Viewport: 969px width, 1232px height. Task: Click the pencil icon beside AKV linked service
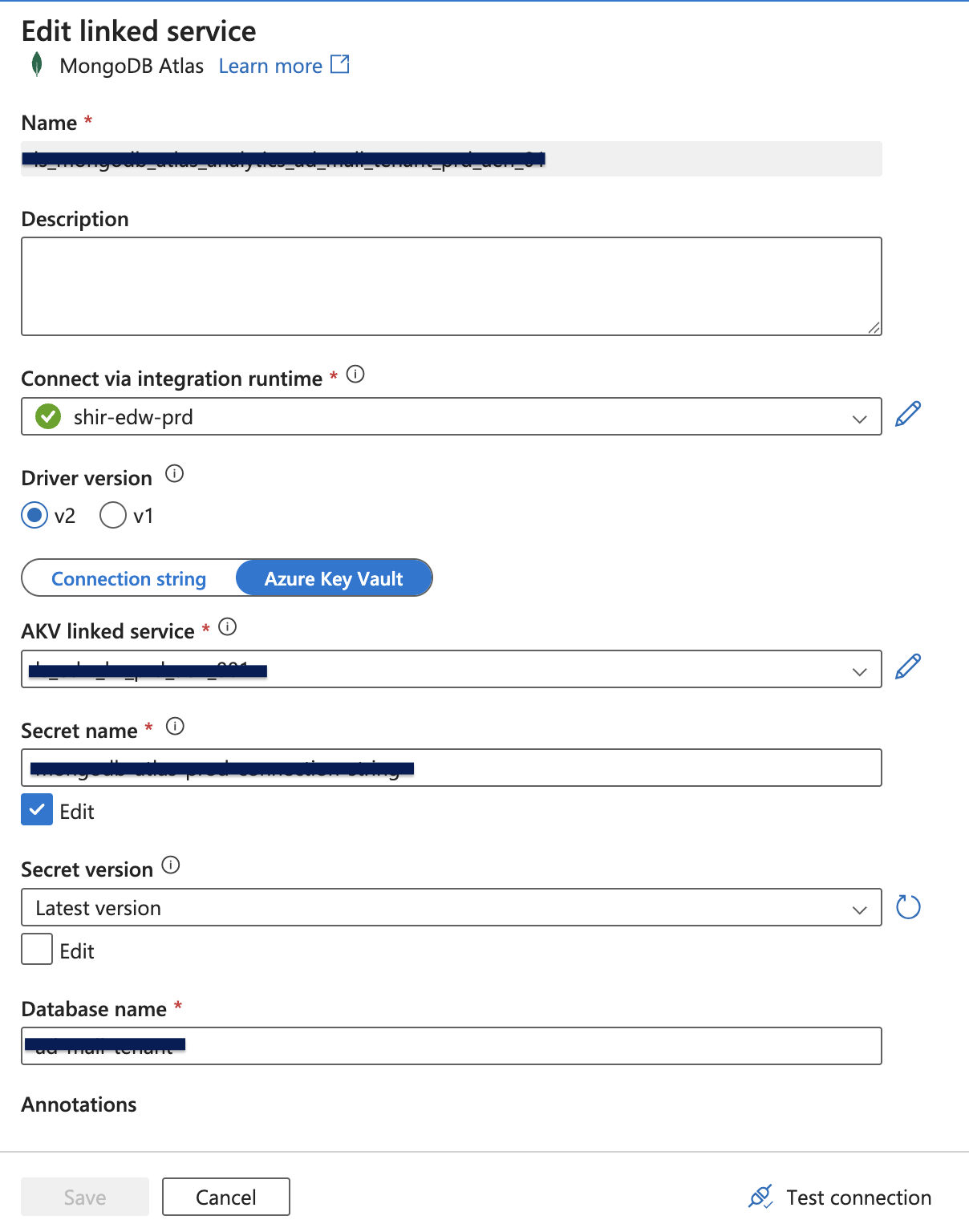pos(907,667)
